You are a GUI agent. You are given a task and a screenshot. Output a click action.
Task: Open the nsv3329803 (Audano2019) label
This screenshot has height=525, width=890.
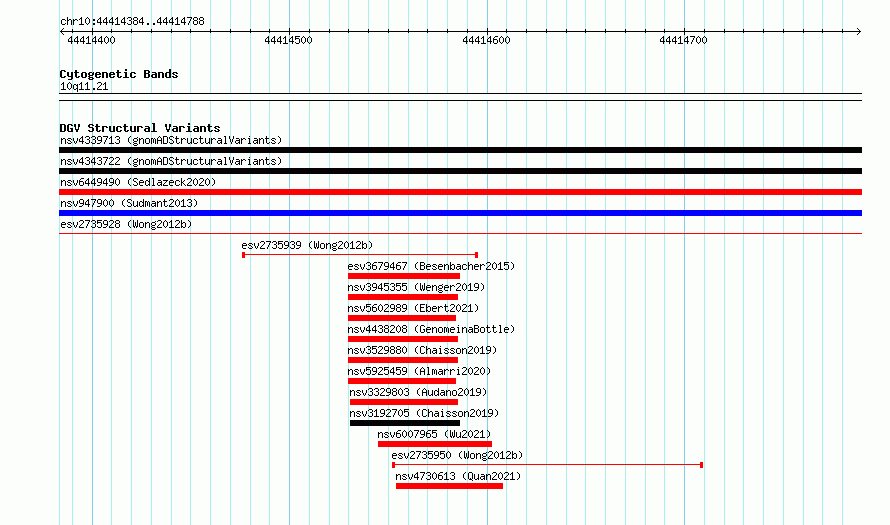click(x=418, y=392)
